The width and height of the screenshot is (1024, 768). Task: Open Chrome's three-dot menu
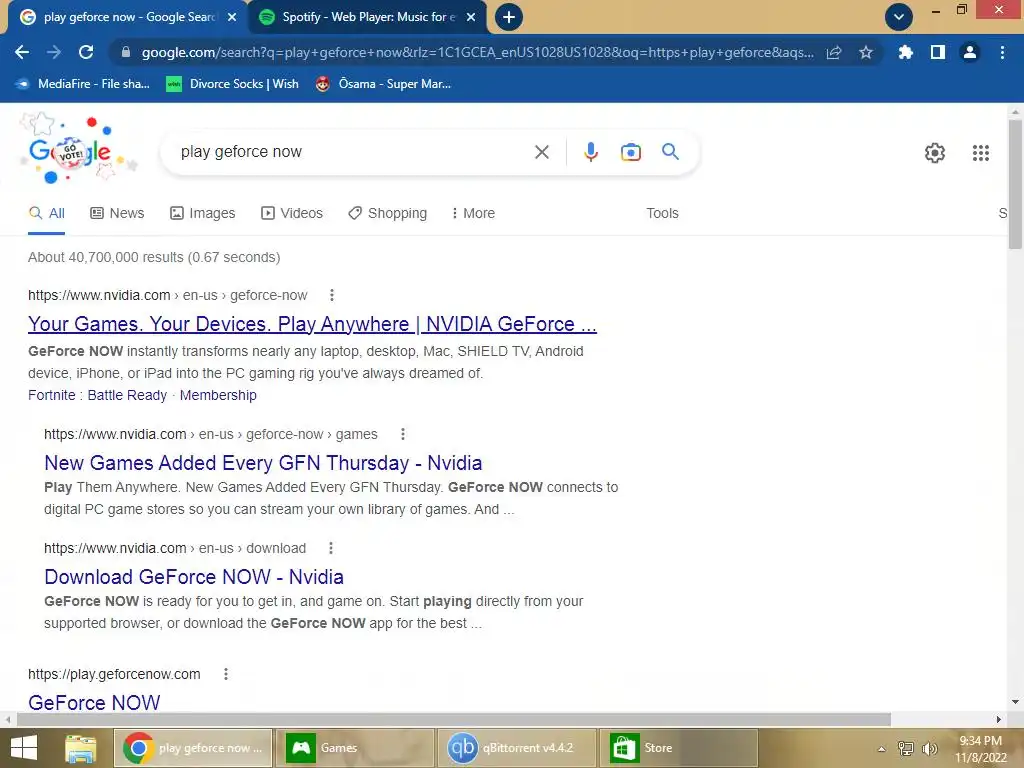tap(1002, 52)
